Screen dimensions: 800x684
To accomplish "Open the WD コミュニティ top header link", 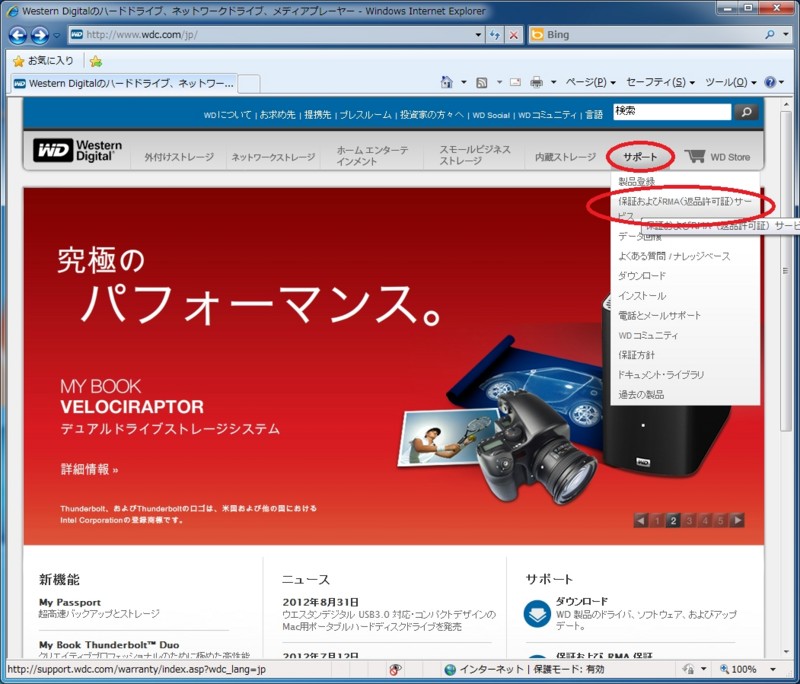I will tap(547, 115).
